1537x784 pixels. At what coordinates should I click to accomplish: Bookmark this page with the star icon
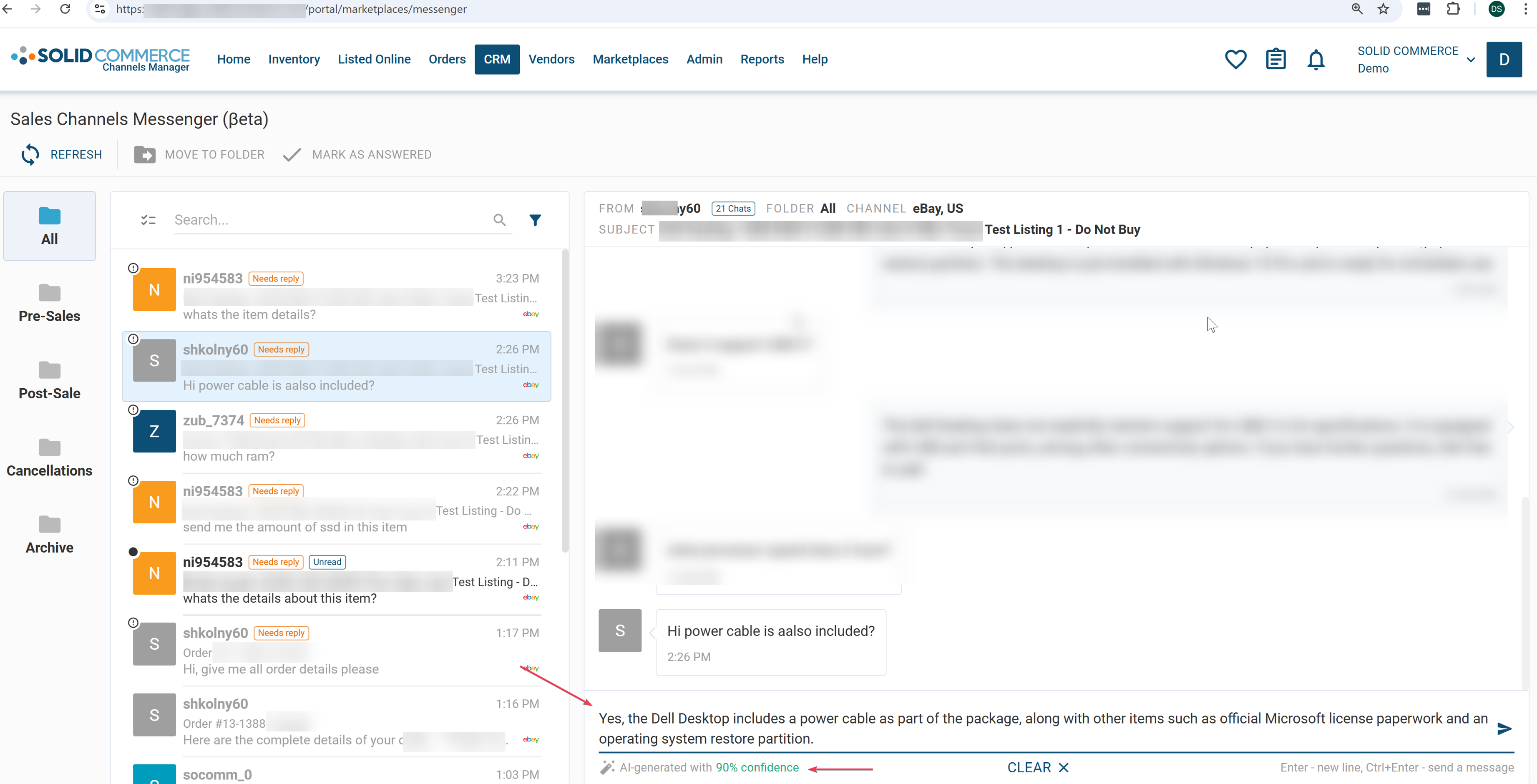(x=1383, y=9)
